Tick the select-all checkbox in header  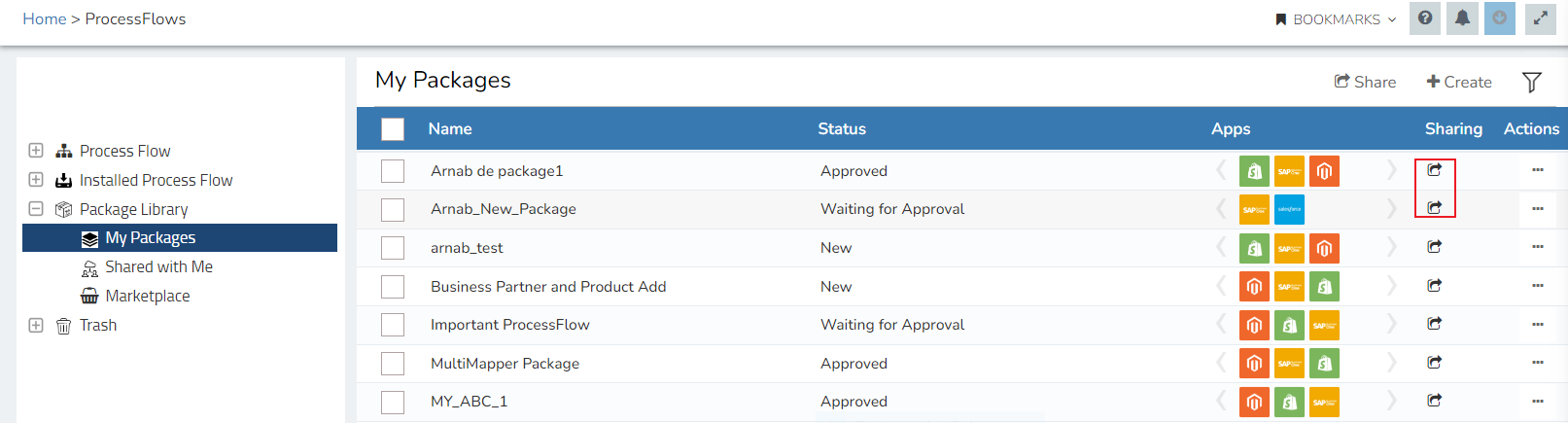coord(393,129)
